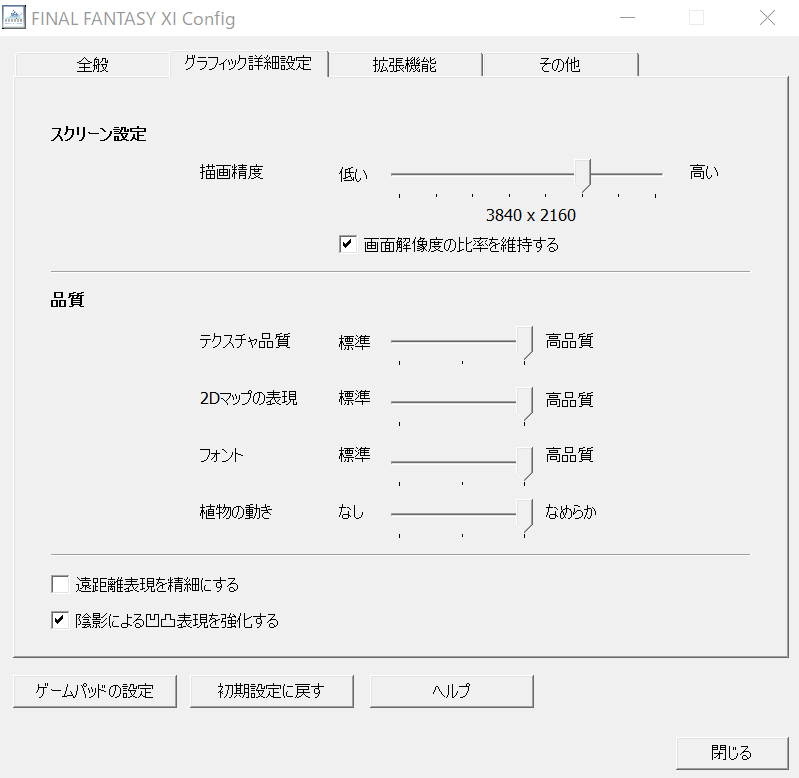
Task: Go to the その他 tab
Action: tap(559, 65)
